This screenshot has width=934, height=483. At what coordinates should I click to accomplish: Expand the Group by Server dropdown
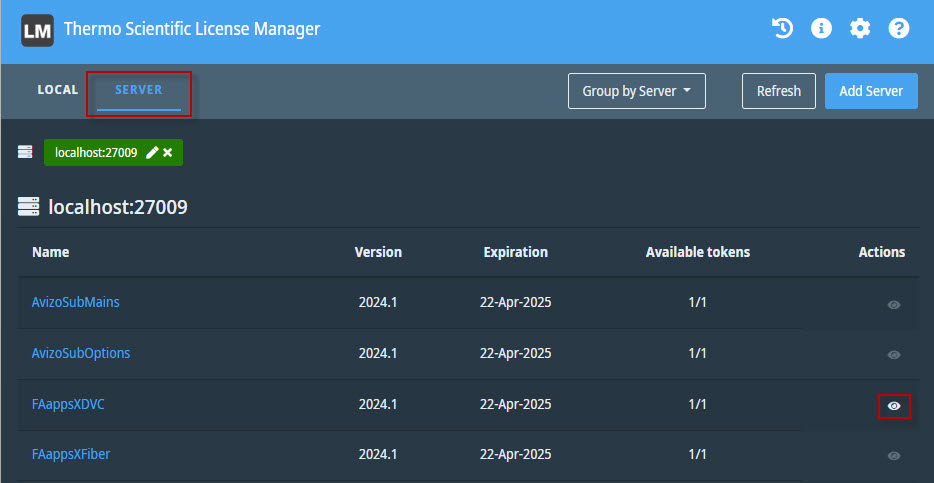coord(636,91)
